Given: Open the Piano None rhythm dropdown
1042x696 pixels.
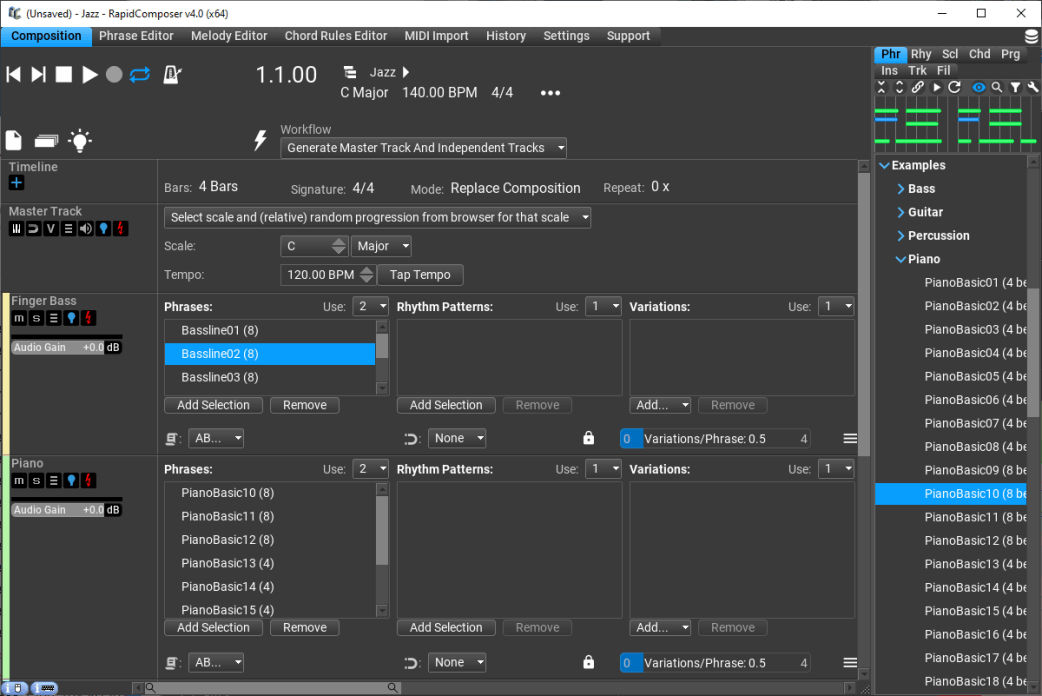Looking at the screenshot, I should click(x=457, y=662).
